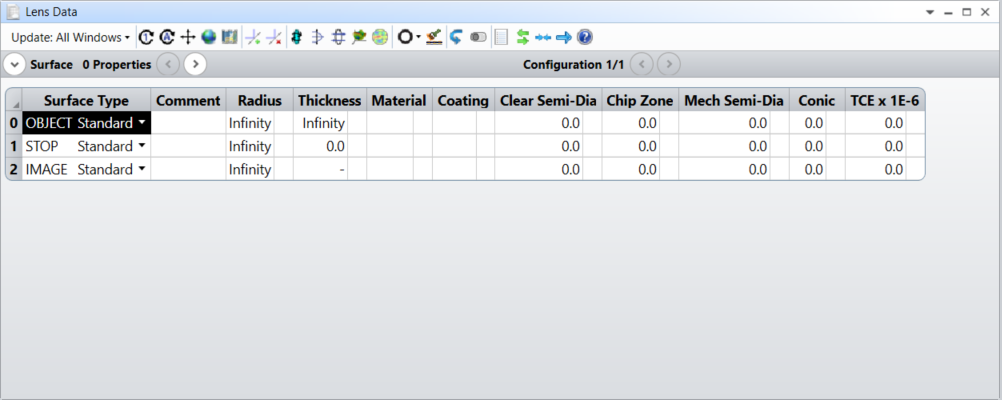1002x400 pixels.
Task: Click the Surface Type column header
Action: (x=86, y=100)
